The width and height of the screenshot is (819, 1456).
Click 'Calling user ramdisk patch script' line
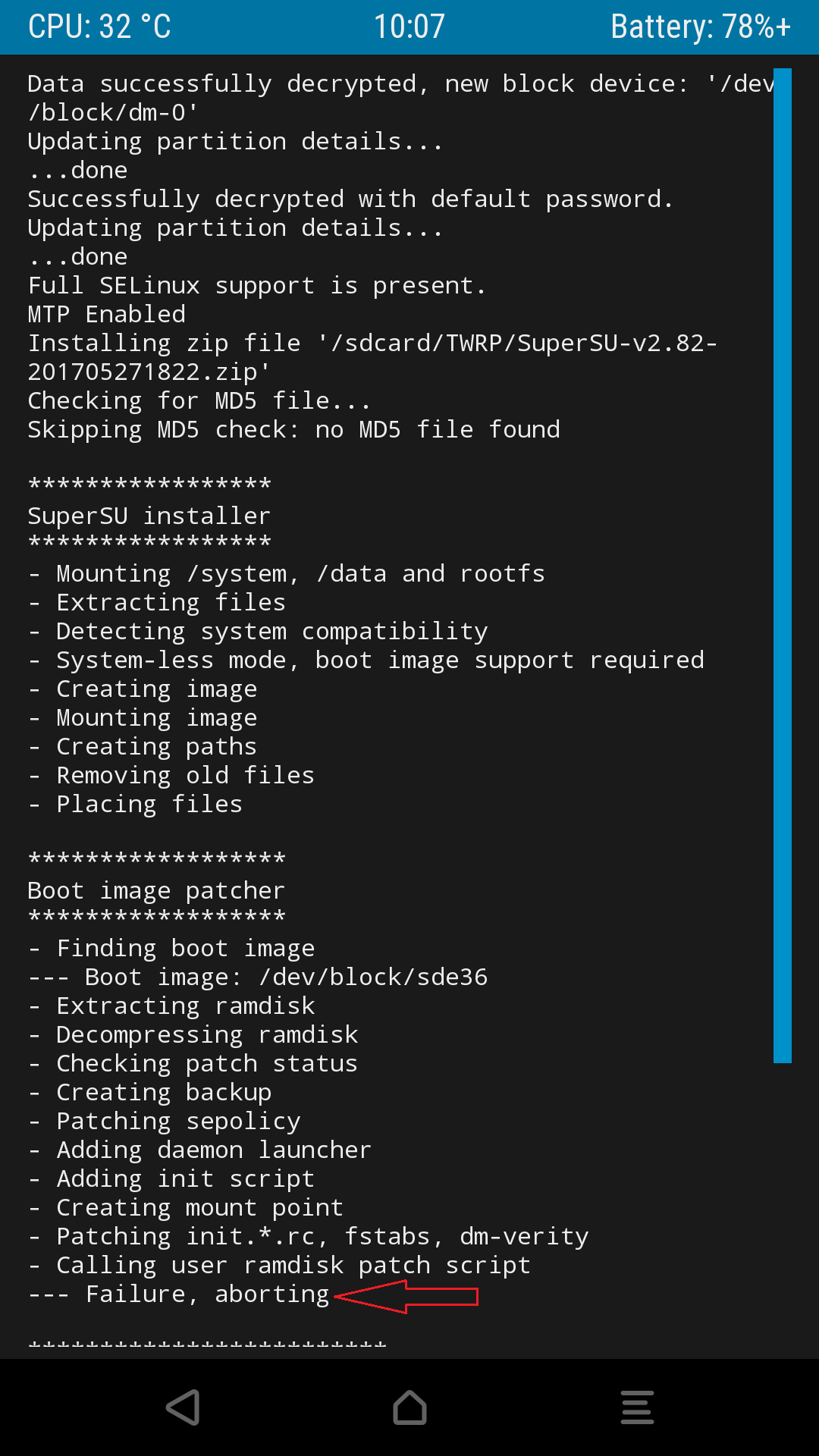279,1266
